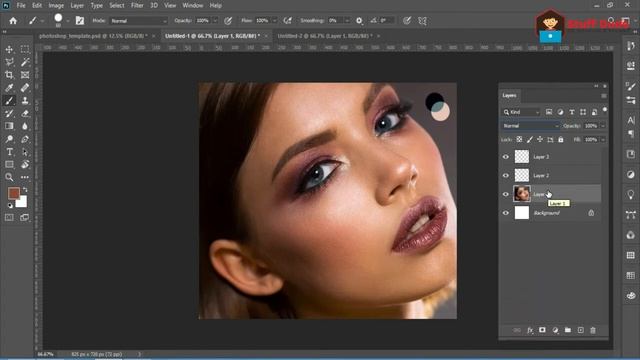
Task: Toggle Edit in Quick Mask mode
Action: [x=9, y=218]
